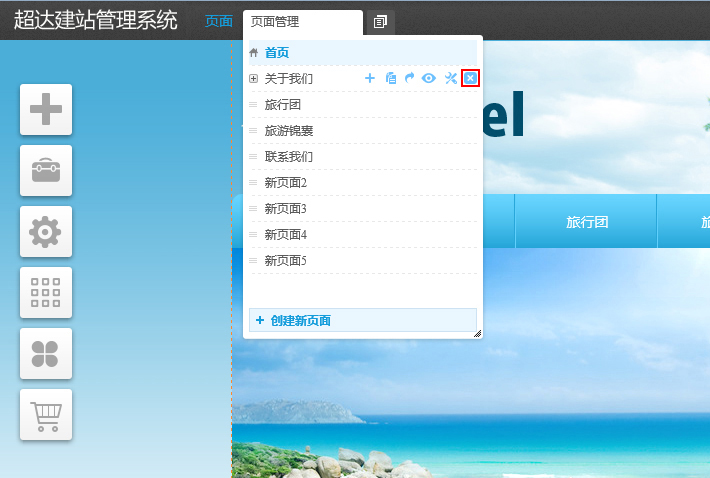The width and height of the screenshot is (710, 478).
Task: Click the pages icon beside 页面管理 tab
Action: point(380,22)
